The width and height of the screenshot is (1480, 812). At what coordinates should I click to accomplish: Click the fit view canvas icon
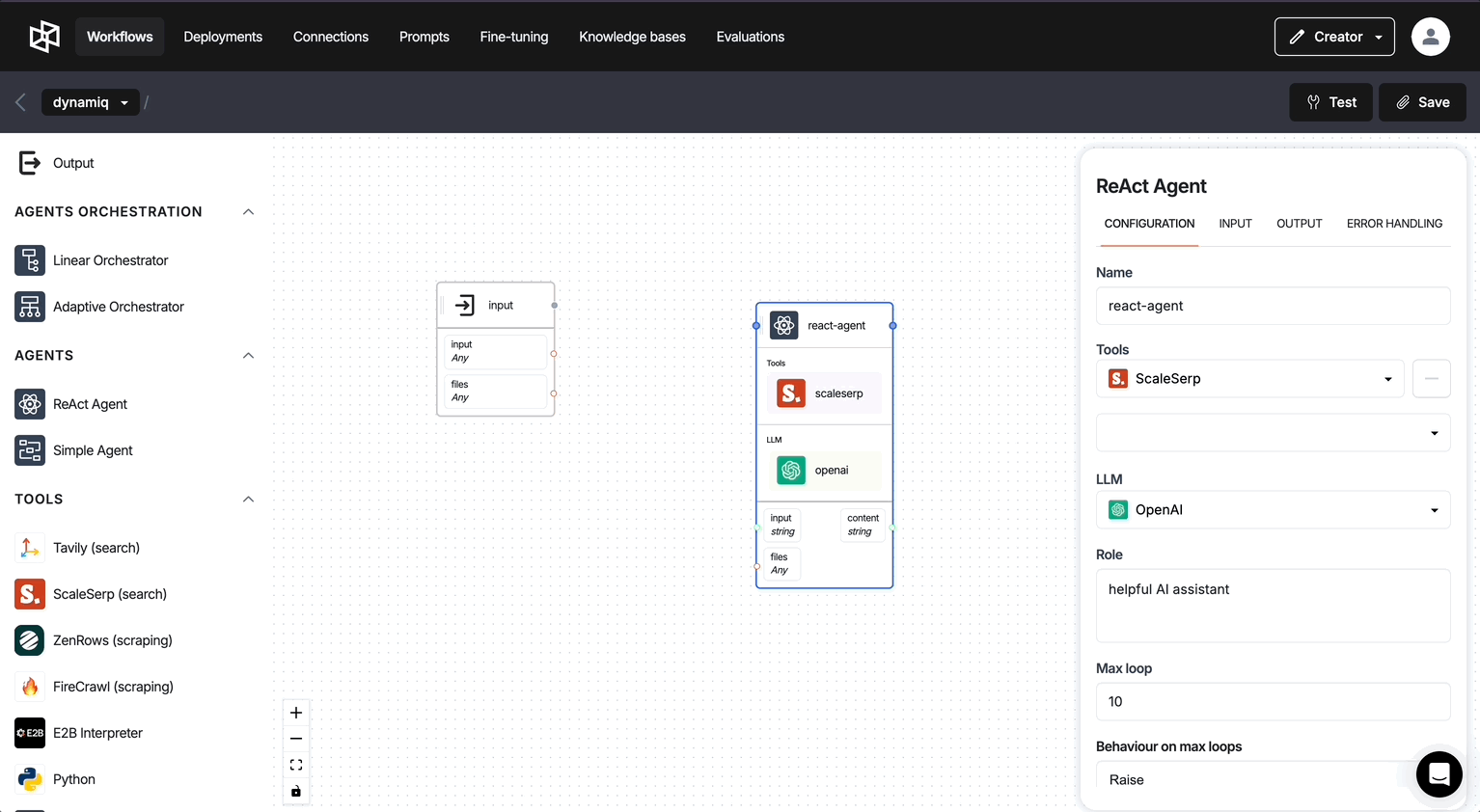coord(296,765)
